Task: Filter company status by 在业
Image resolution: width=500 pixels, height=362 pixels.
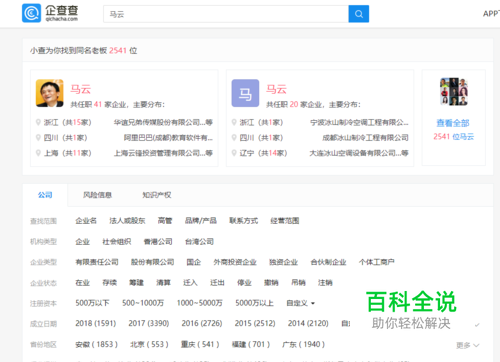Action: tap(83, 283)
